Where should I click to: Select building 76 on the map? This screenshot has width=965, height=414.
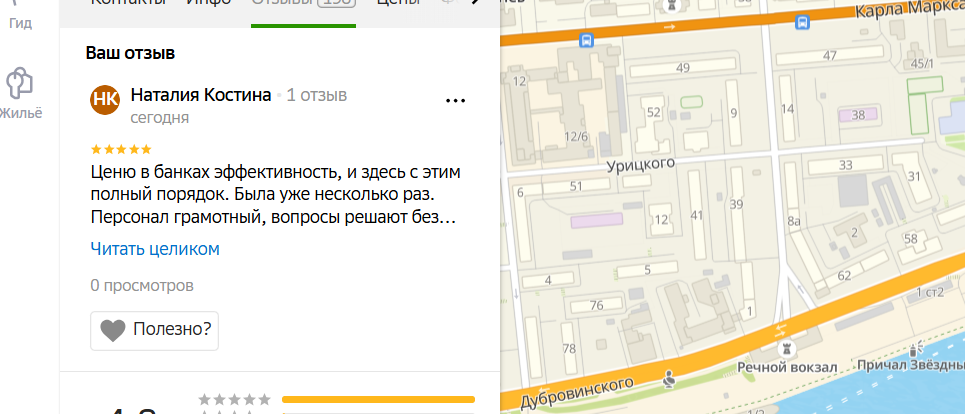pyautogui.click(x=596, y=305)
